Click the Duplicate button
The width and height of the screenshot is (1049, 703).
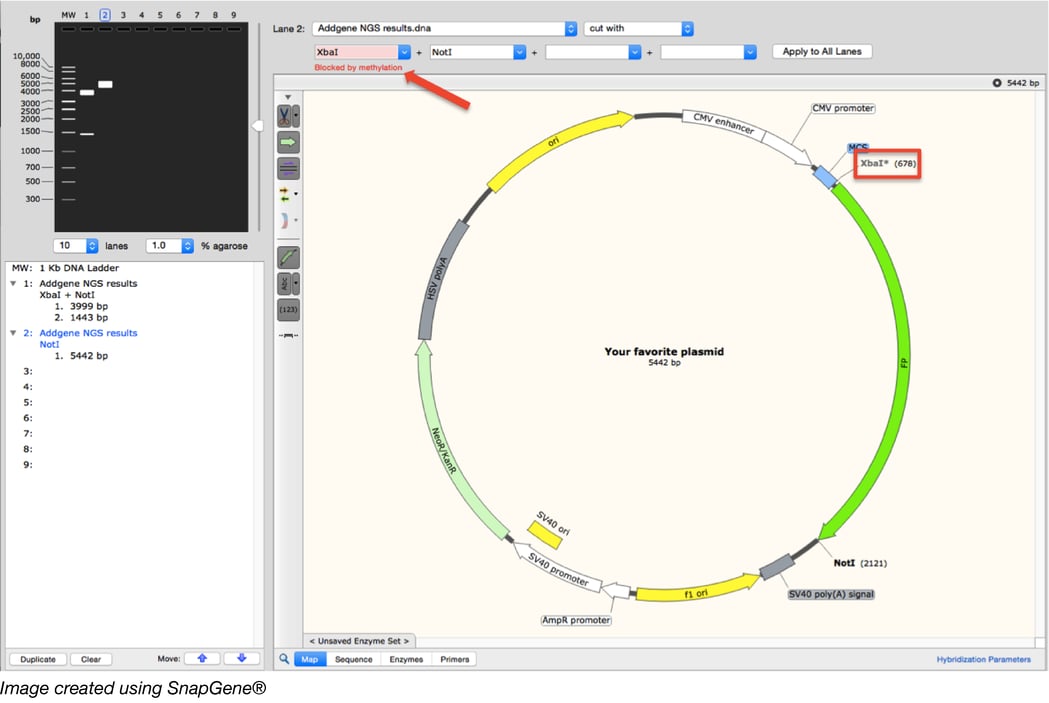[37, 659]
